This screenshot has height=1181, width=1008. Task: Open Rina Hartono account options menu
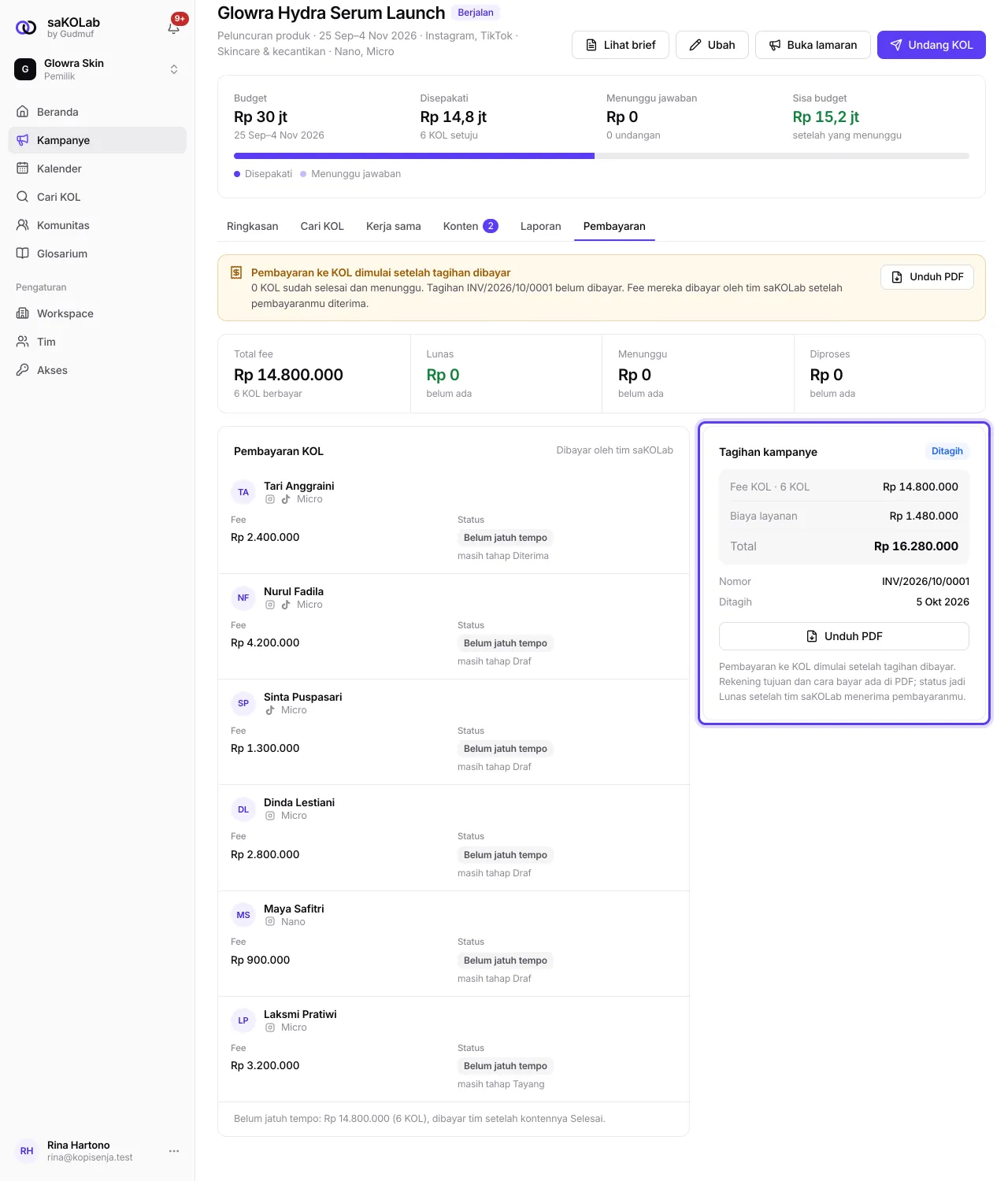[174, 1151]
